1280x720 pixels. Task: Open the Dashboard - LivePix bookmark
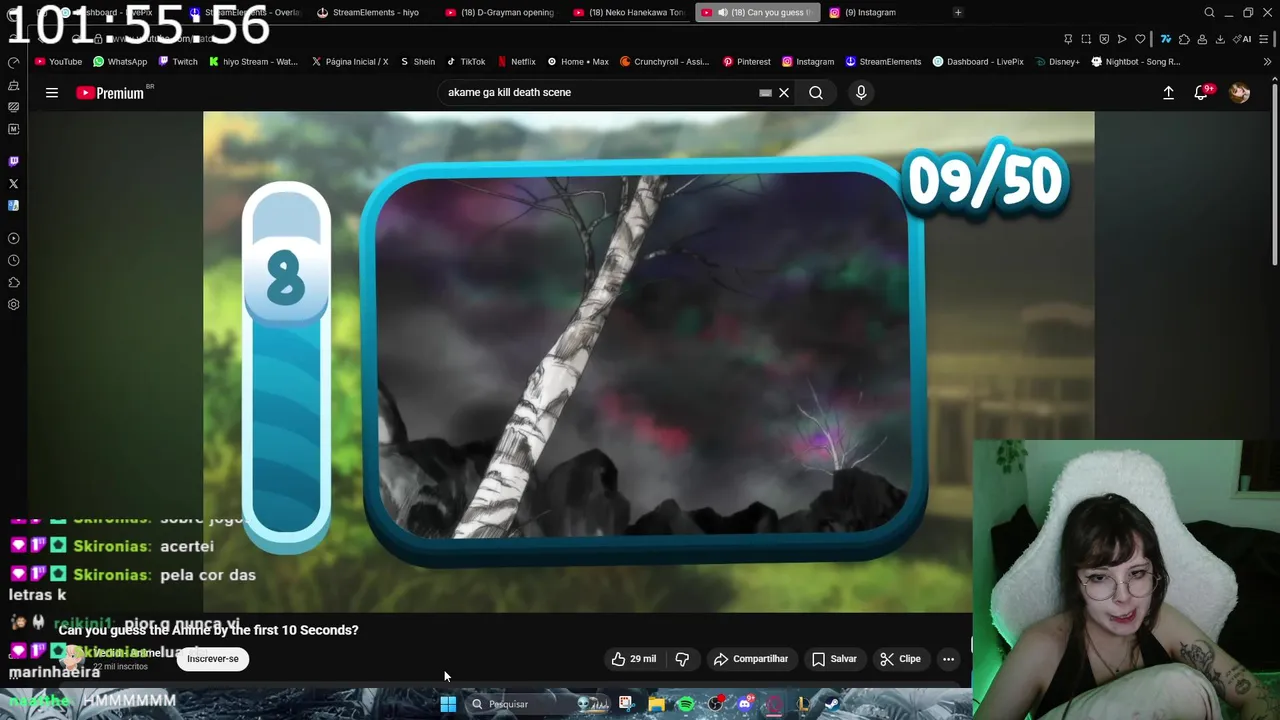pyautogui.click(x=978, y=62)
